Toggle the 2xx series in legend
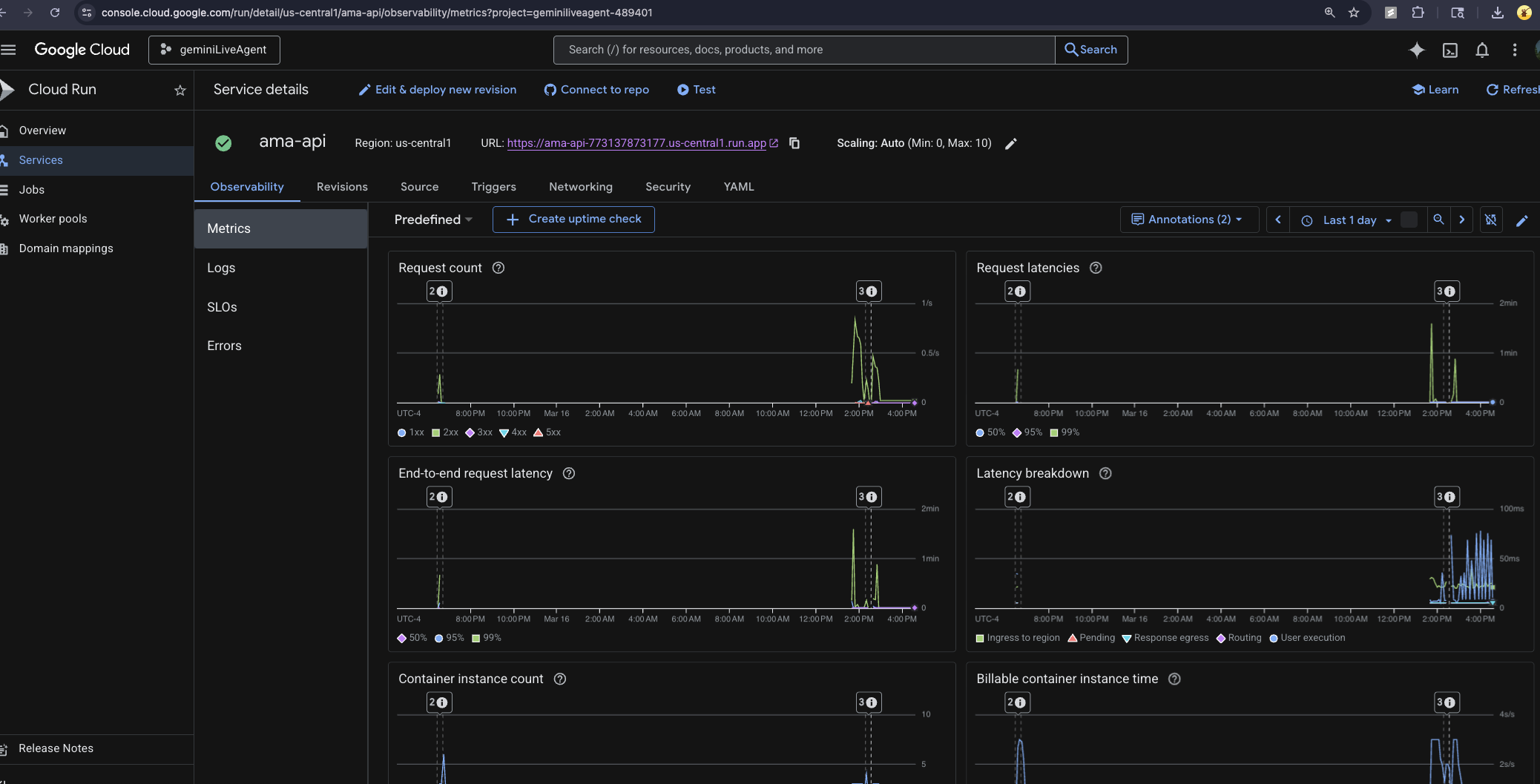Viewport: 1540px width, 784px height. [445, 432]
